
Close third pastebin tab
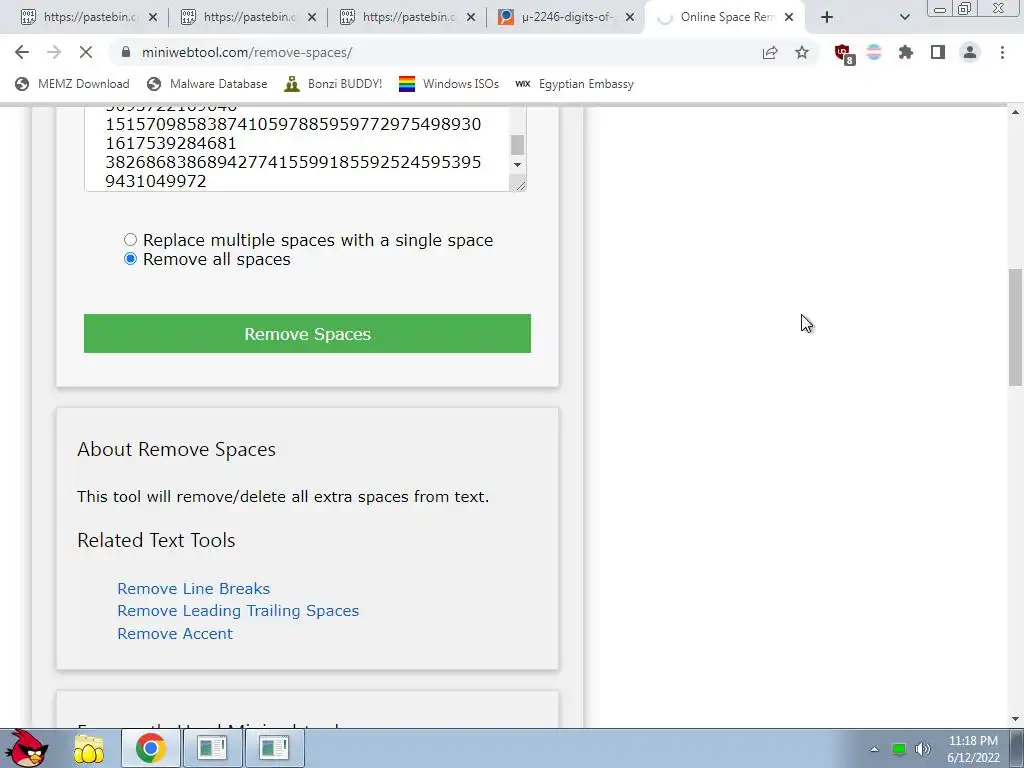471,17
